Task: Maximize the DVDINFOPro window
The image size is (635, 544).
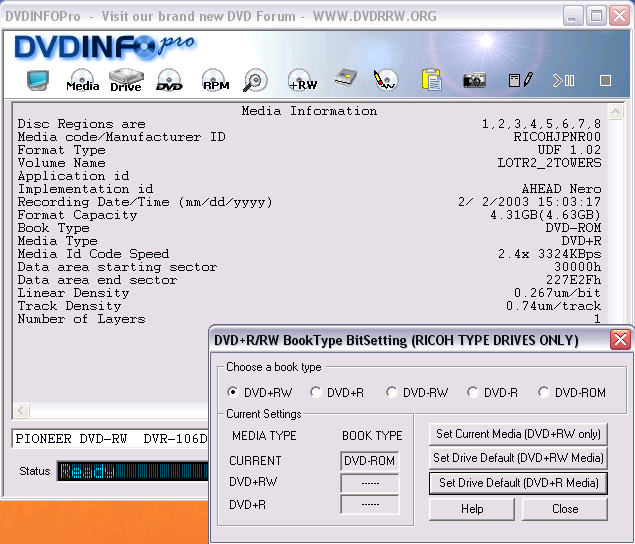Action: 596,16
